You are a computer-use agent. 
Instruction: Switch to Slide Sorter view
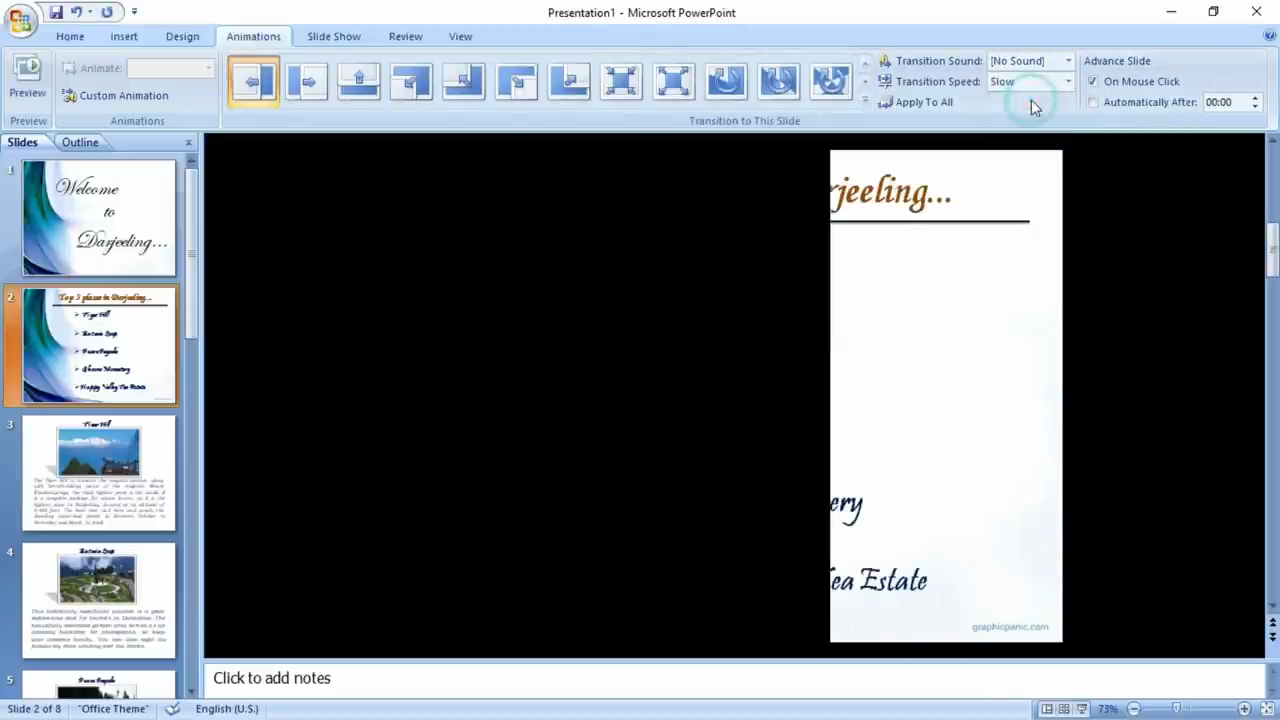pyautogui.click(x=1064, y=709)
